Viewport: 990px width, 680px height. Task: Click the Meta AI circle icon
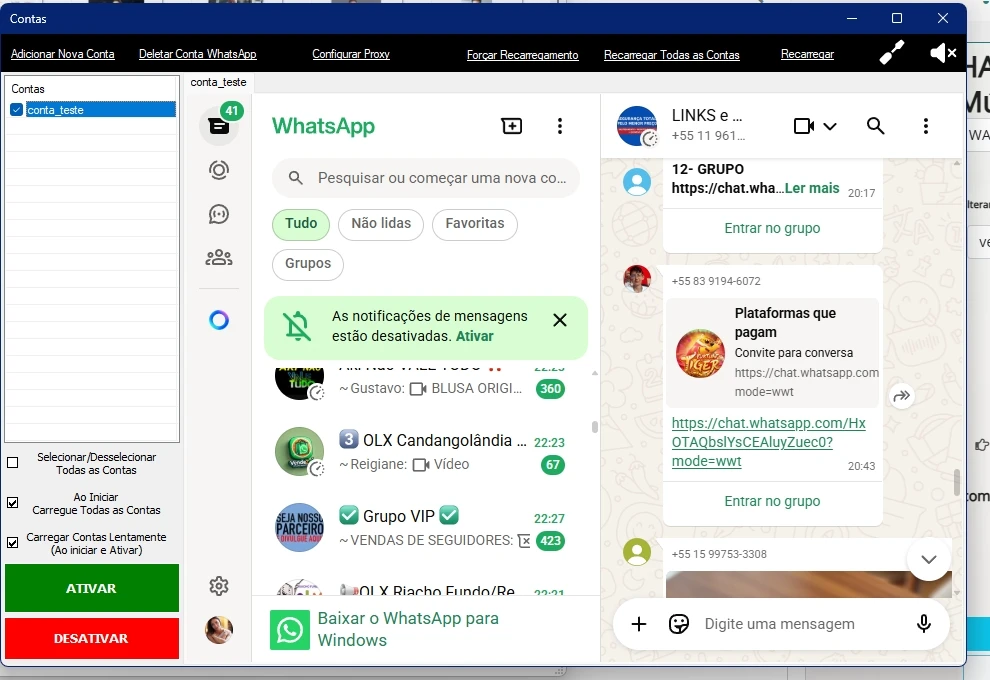[219, 320]
